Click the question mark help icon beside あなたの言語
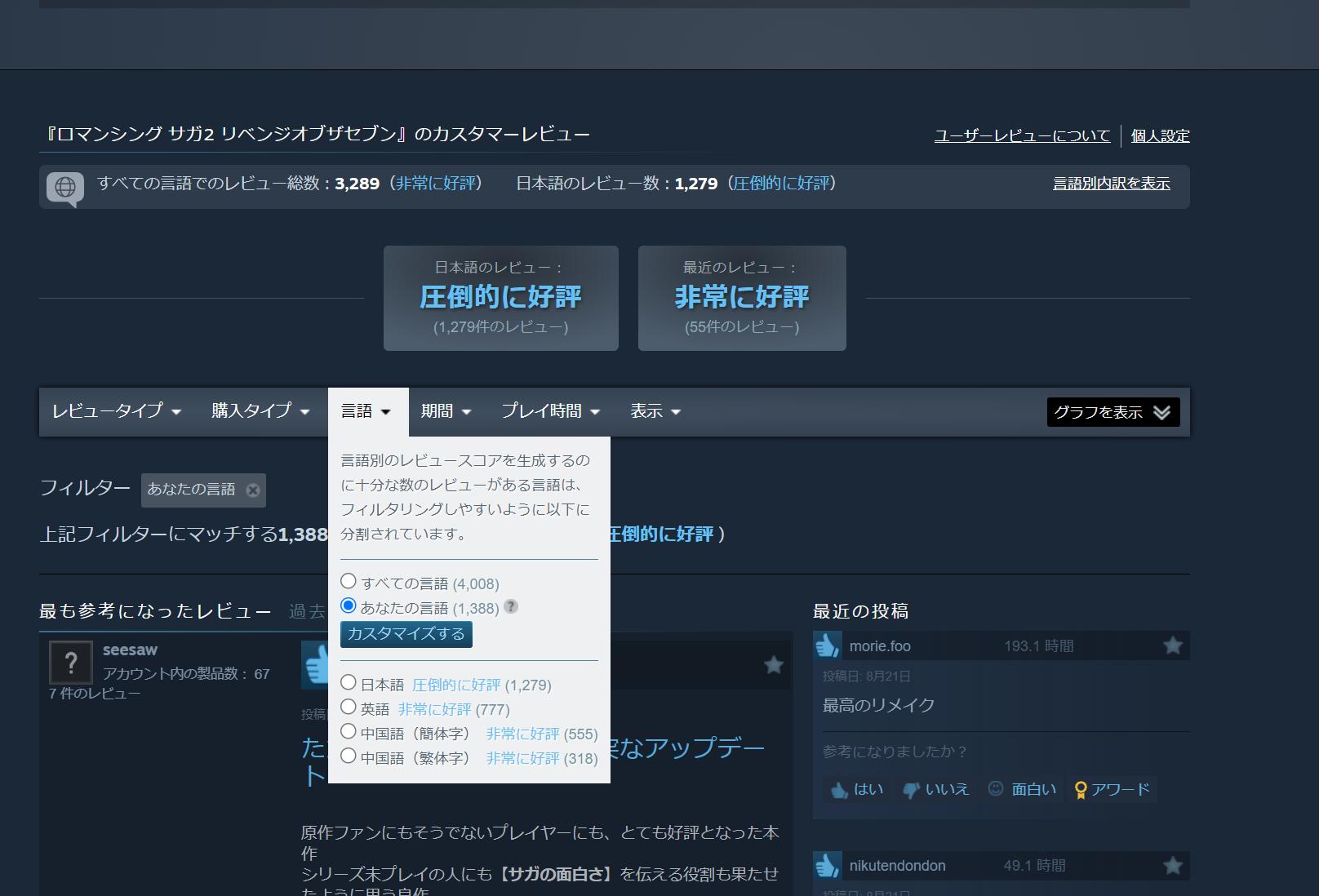 pyautogui.click(x=511, y=606)
